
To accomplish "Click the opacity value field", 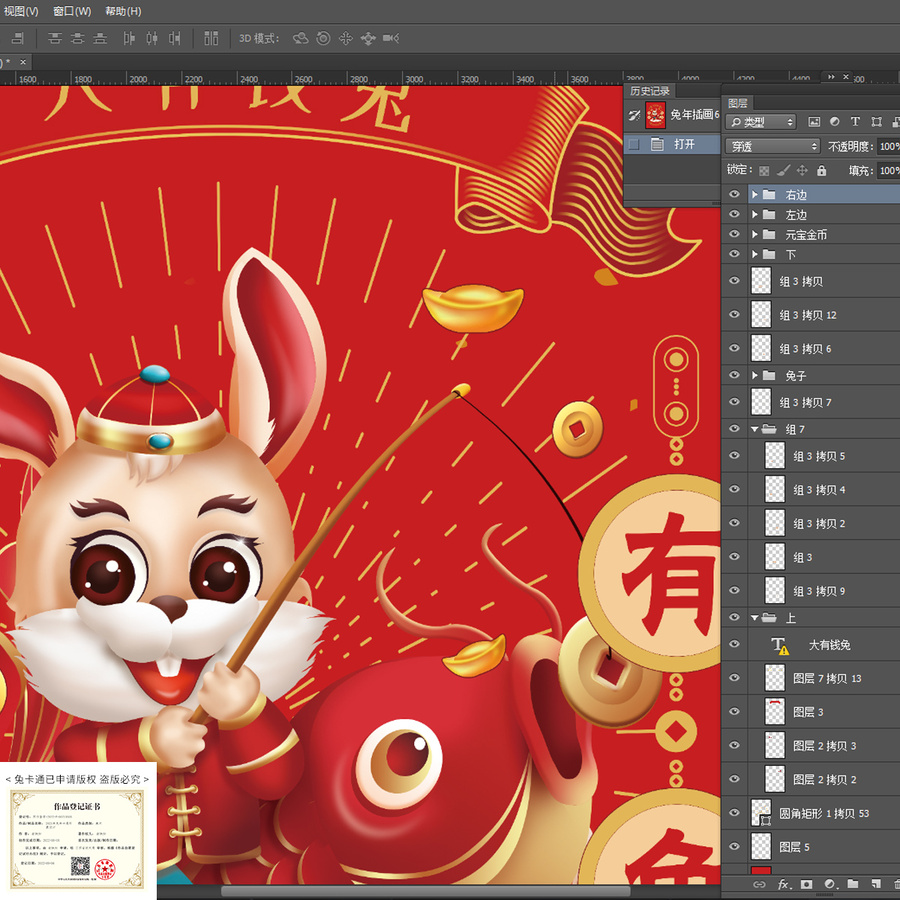I will [x=889, y=146].
